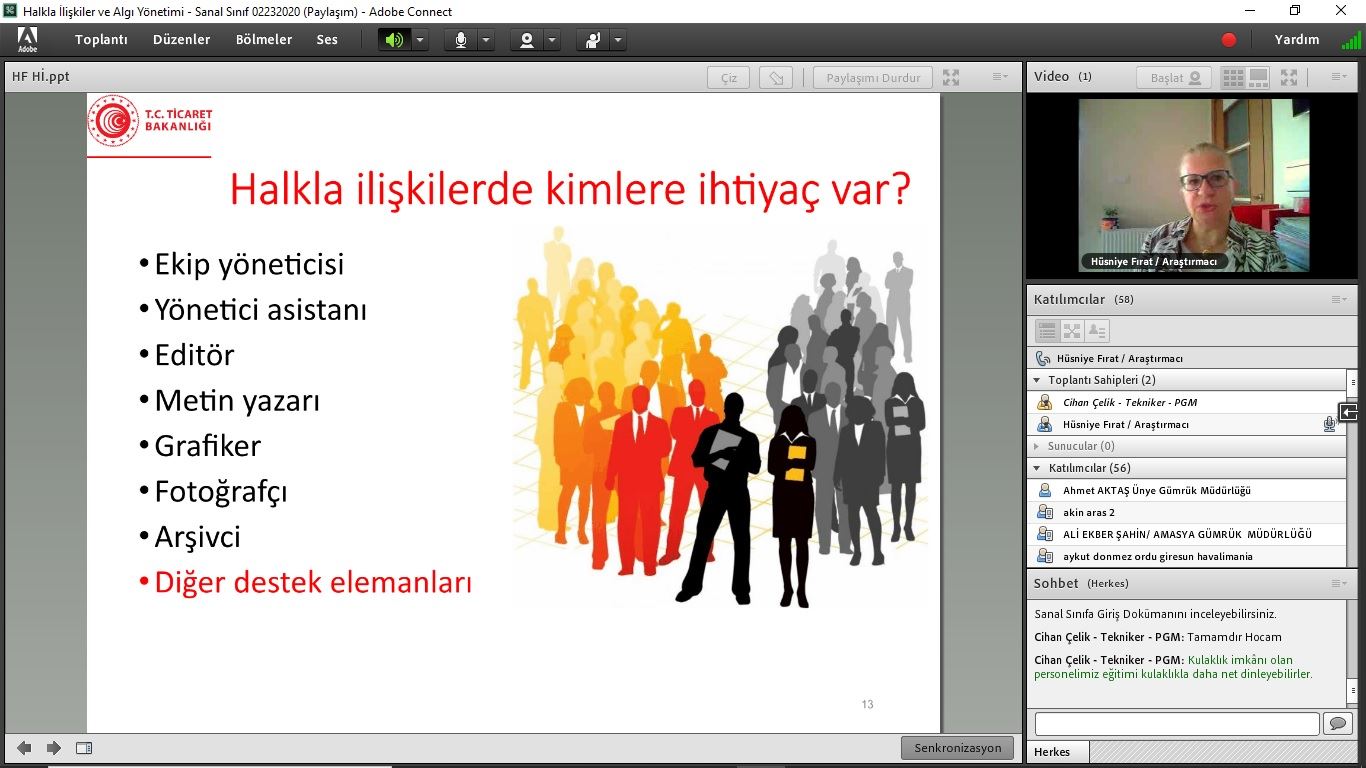The height and width of the screenshot is (768, 1366).
Task: Switch attendees to breakout room view
Action: pyautogui.click(x=1072, y=331)
